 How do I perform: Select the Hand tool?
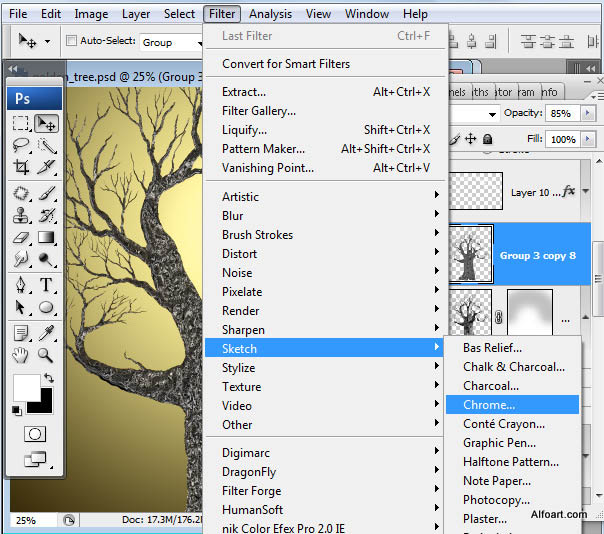click(x=21, y=354)
